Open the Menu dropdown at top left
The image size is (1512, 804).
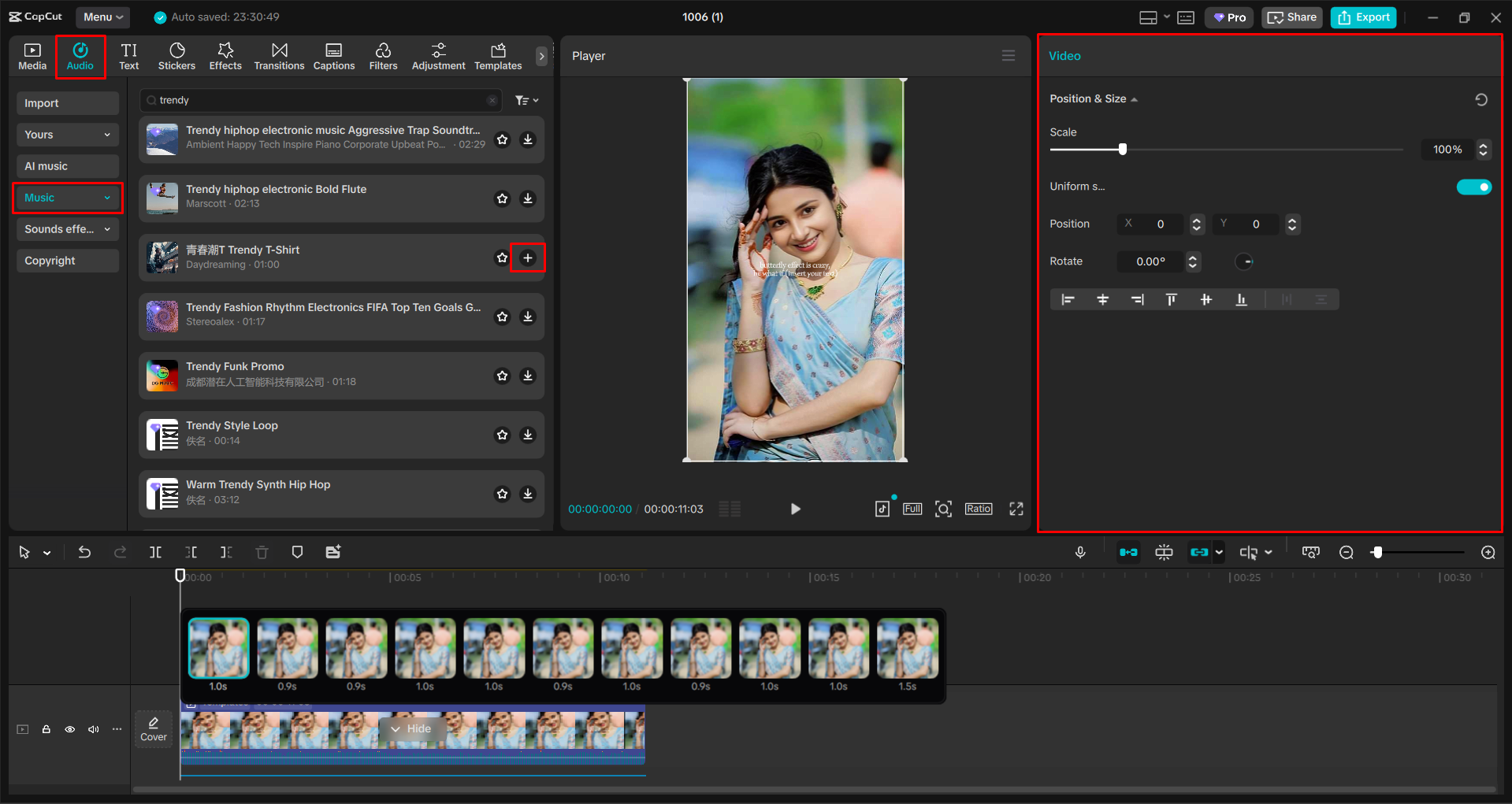click(102, 17)
